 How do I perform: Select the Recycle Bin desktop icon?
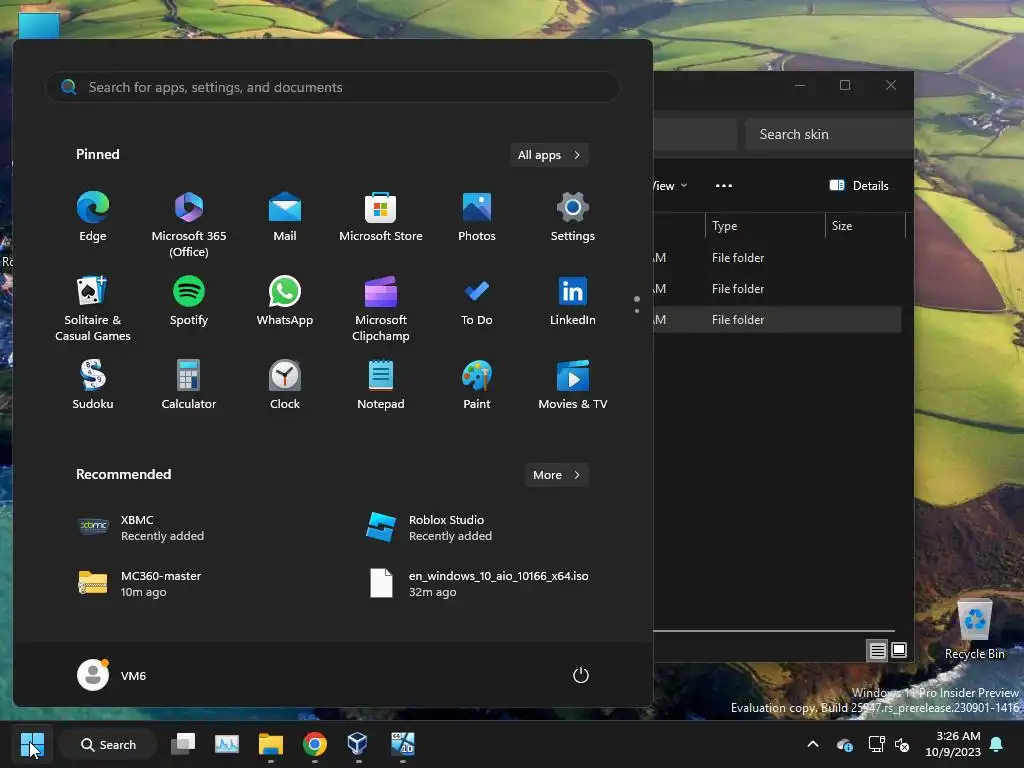[974, 629]
